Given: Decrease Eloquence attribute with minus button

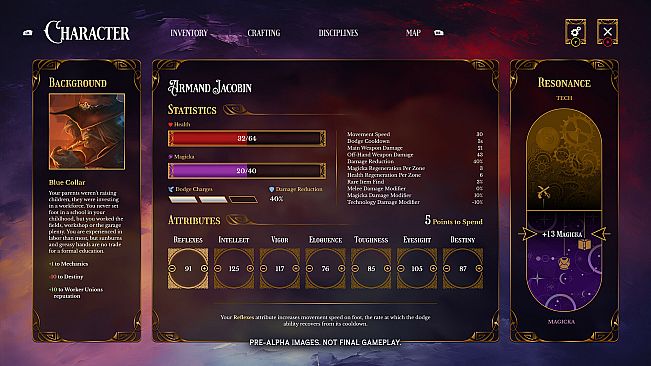Looking at the screenshot, I should [309, 268].
